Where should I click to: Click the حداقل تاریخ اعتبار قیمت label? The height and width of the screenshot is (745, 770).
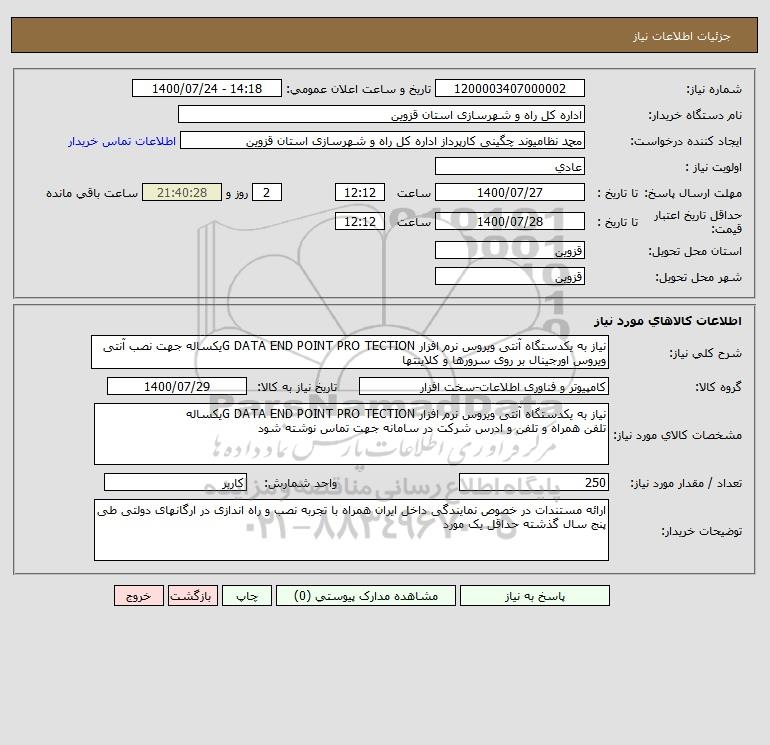tap(698, 222)
